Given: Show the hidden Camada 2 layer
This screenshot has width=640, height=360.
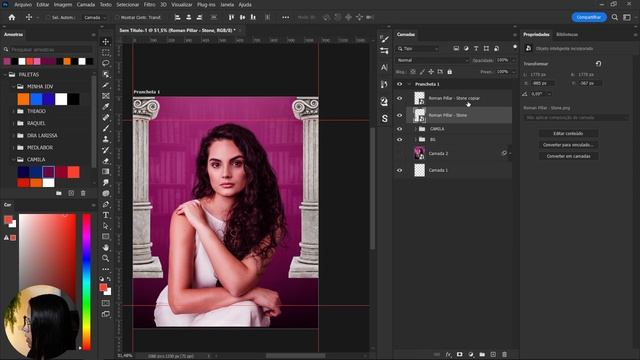Looking at the screenshot, I should (400, 153).
